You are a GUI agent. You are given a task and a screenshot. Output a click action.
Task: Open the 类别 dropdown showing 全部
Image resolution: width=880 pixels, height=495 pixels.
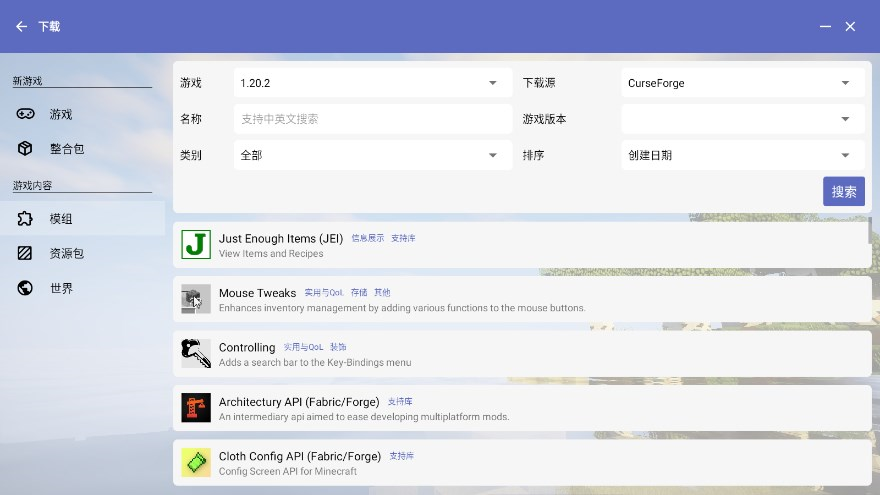pos(372,155)
